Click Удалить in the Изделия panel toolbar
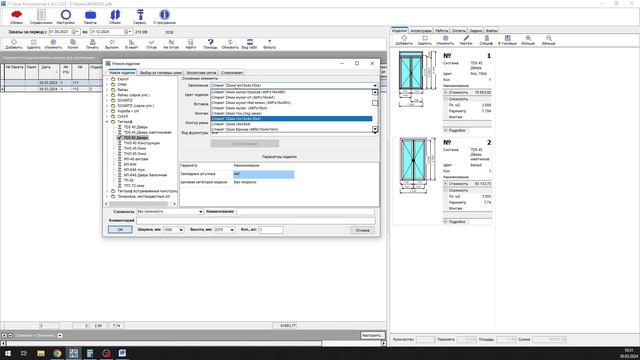The height and width of the screenshot is (360, 640). [425, 40]
